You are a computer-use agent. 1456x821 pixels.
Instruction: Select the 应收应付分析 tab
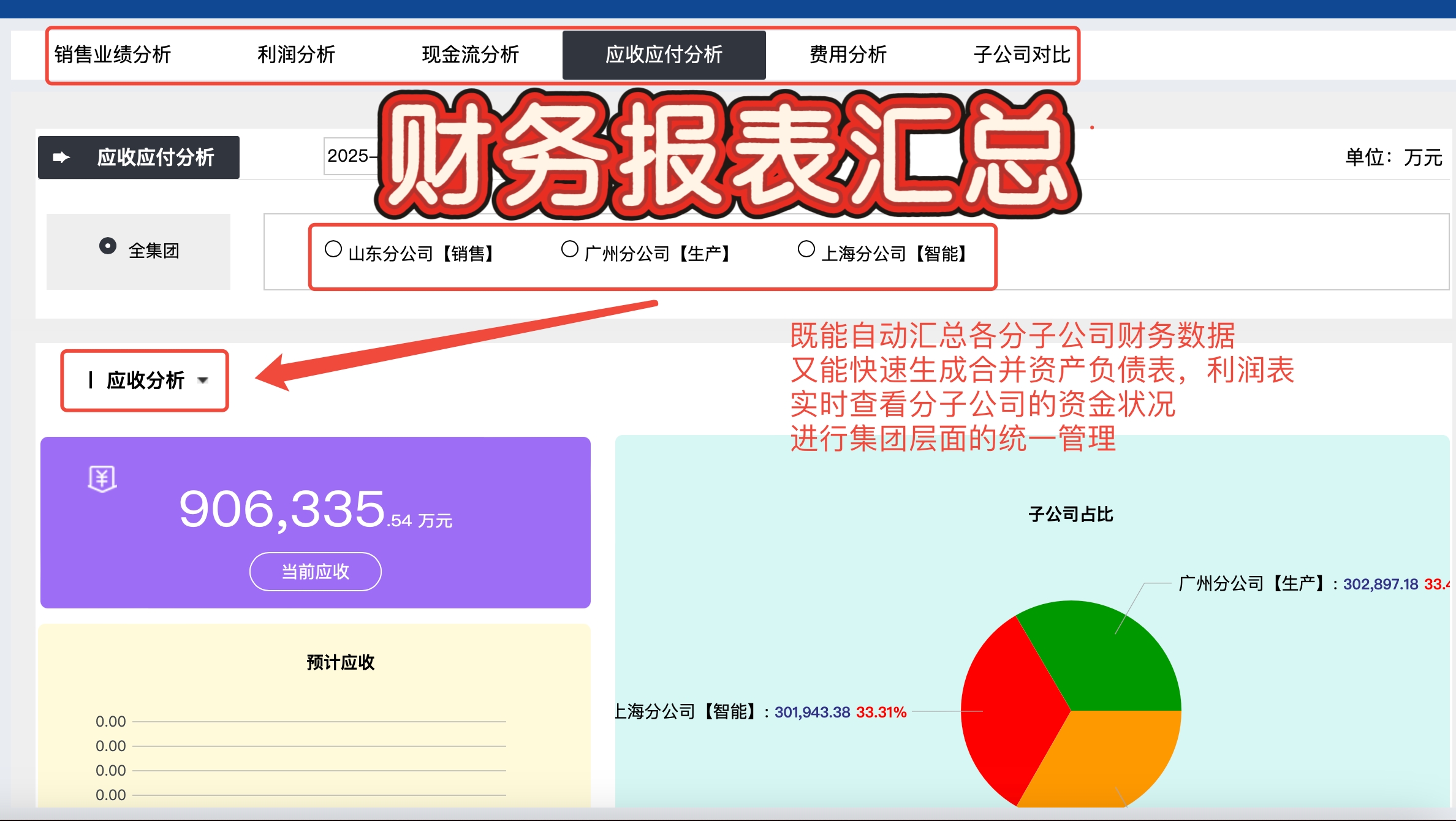click(x=664, y=55)
